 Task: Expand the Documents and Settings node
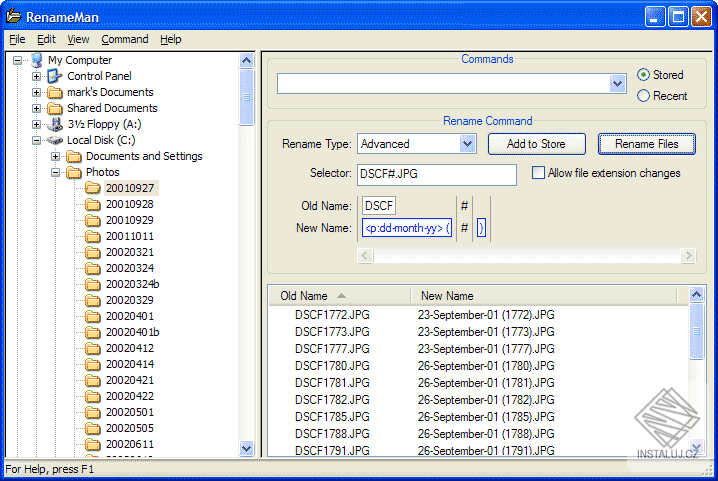pos(55,156)
